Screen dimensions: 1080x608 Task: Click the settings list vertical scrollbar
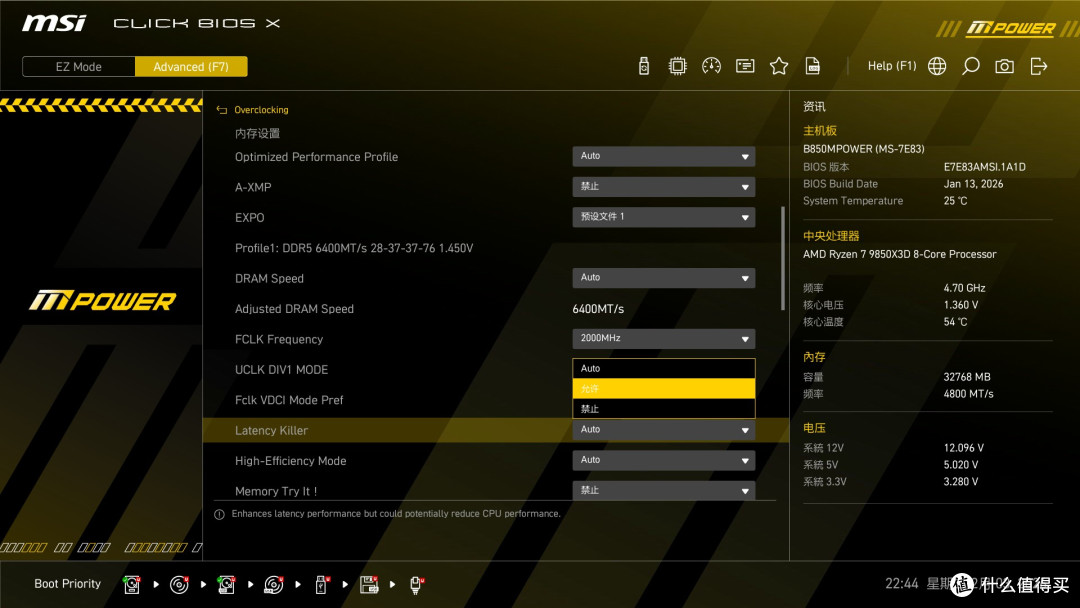(782, 258)
